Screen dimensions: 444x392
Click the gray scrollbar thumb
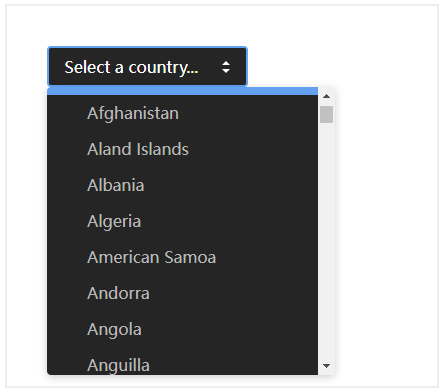(326, 114)
